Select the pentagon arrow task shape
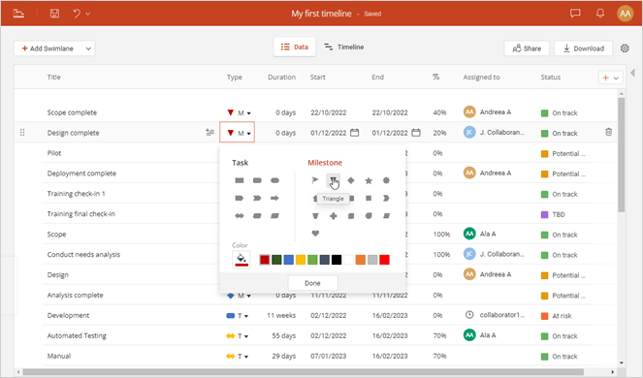Viewport: 643px width, 378px height. pyautogui.click(x=239, y=198)
